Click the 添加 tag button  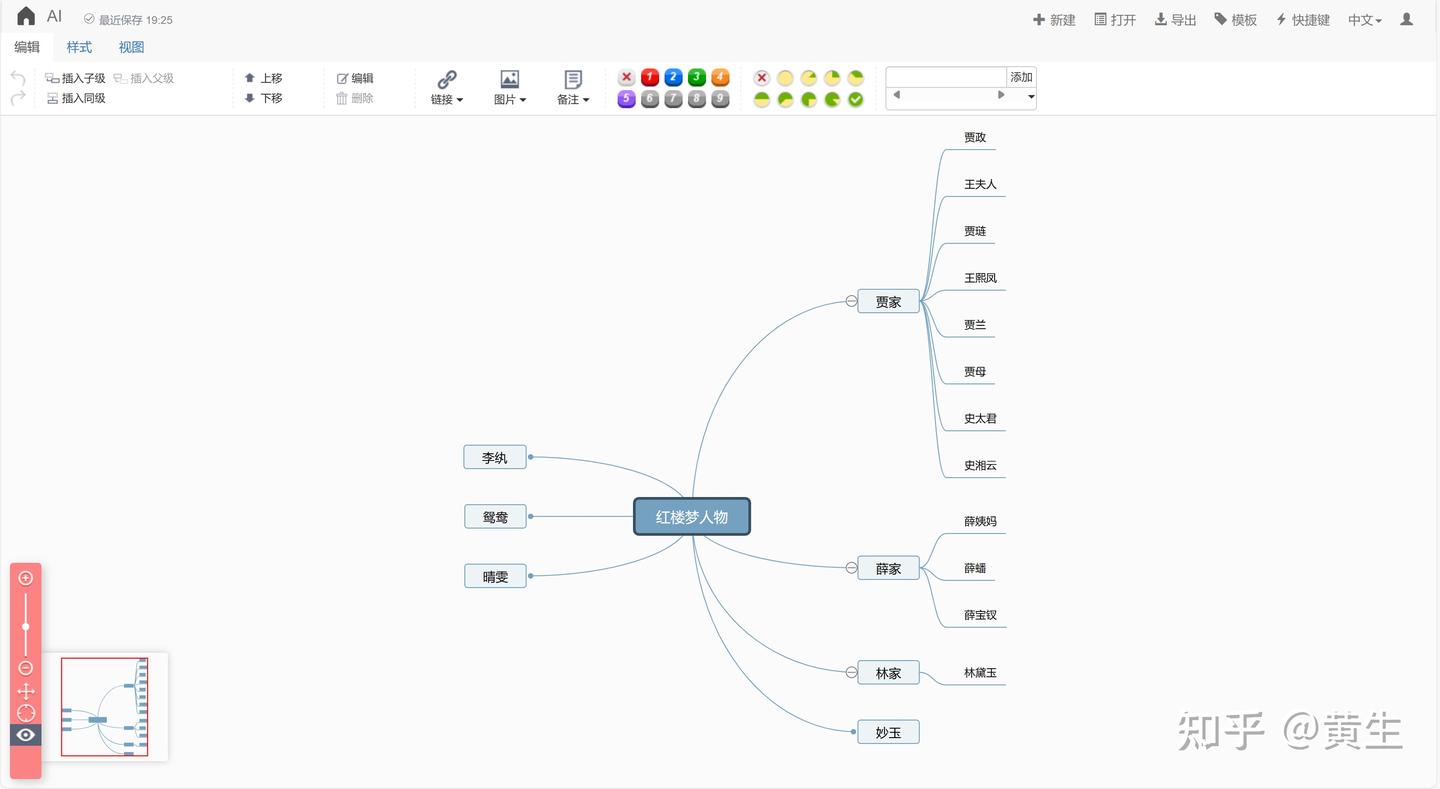[1021, 76]
